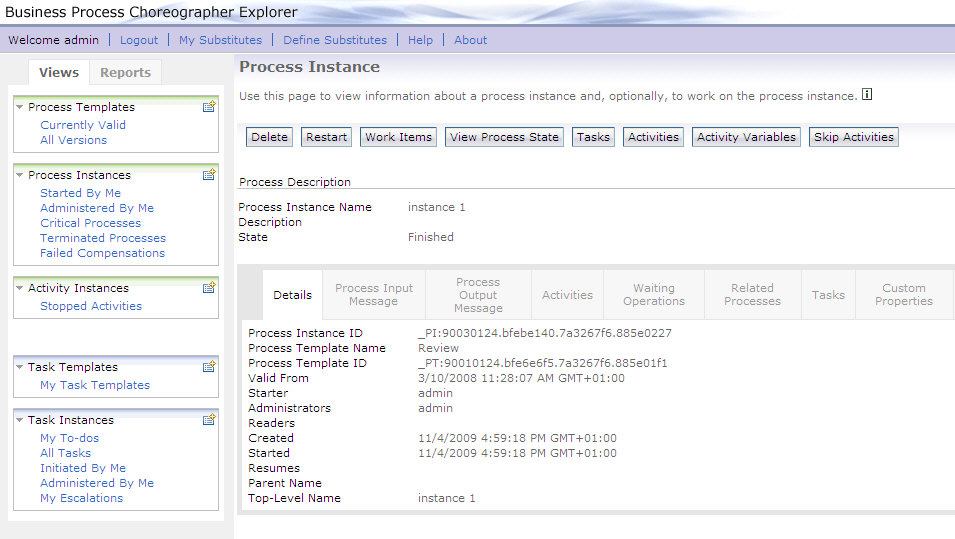Click the Activity Instances customize icon
955x539 pixels.
tap(209, 287)
